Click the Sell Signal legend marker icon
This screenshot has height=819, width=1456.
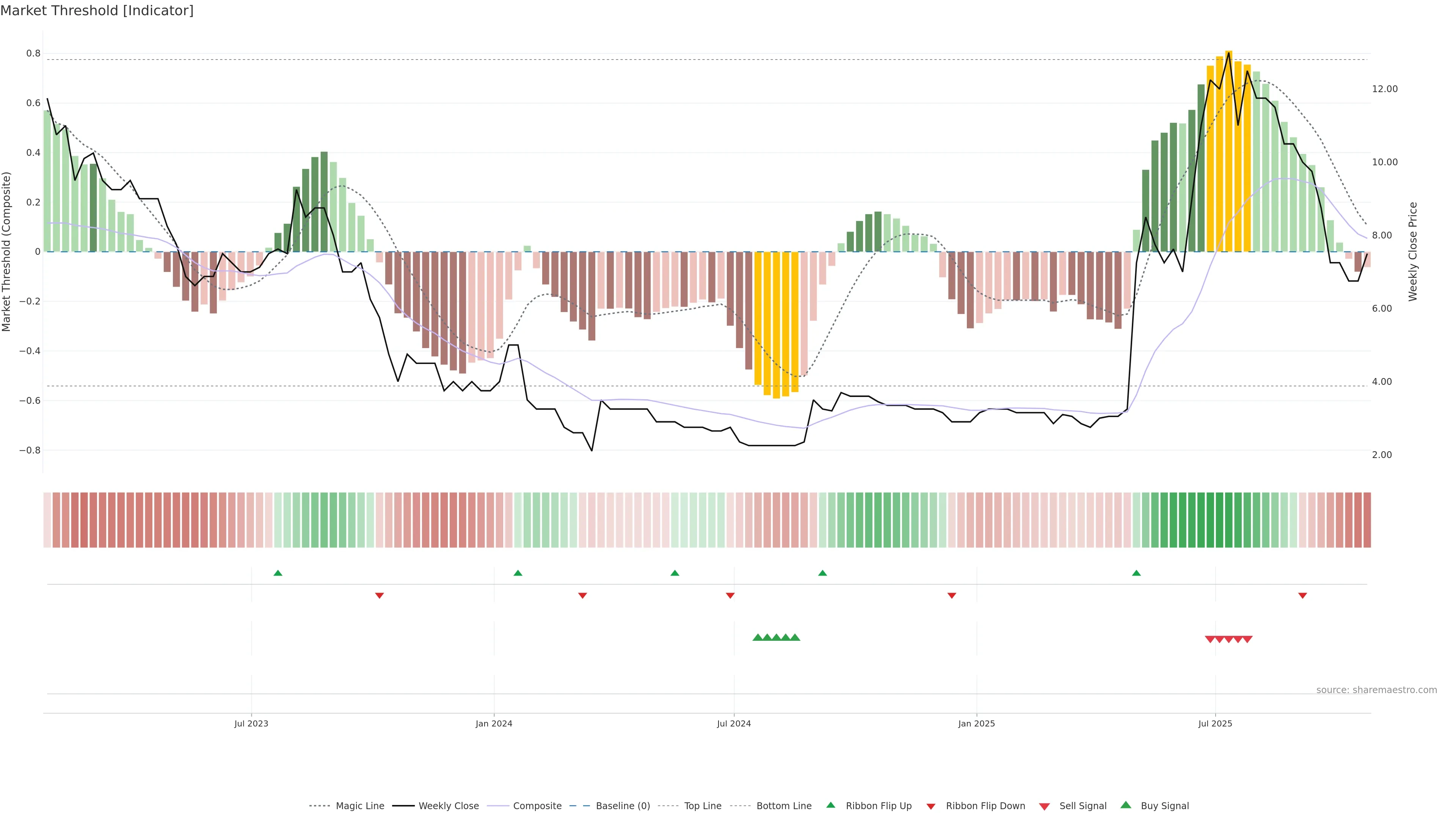(x=1044, y=806)
